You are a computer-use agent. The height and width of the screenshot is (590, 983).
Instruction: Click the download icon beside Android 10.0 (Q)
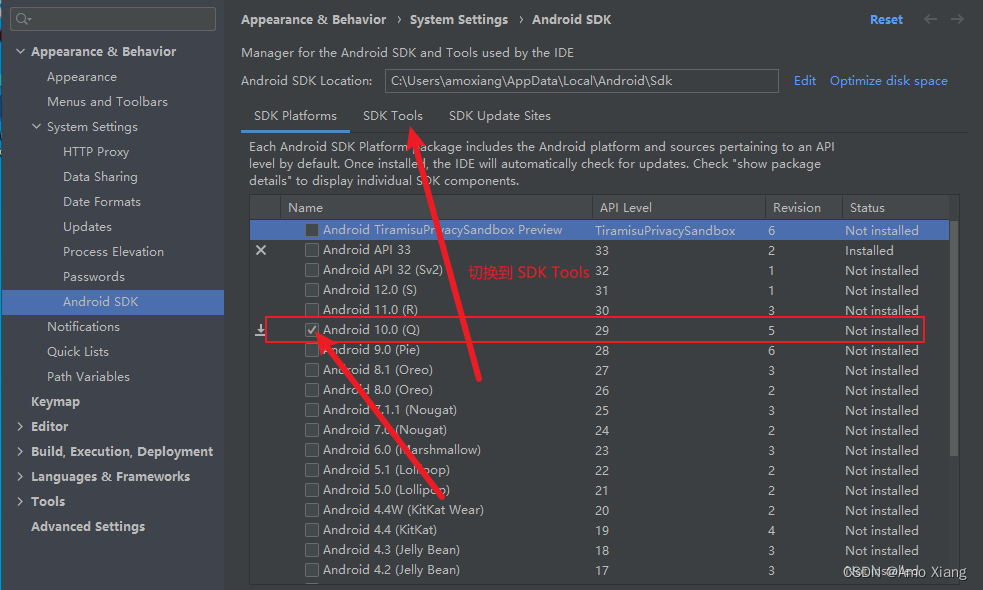pyautogui.click(x=261, y=330)
